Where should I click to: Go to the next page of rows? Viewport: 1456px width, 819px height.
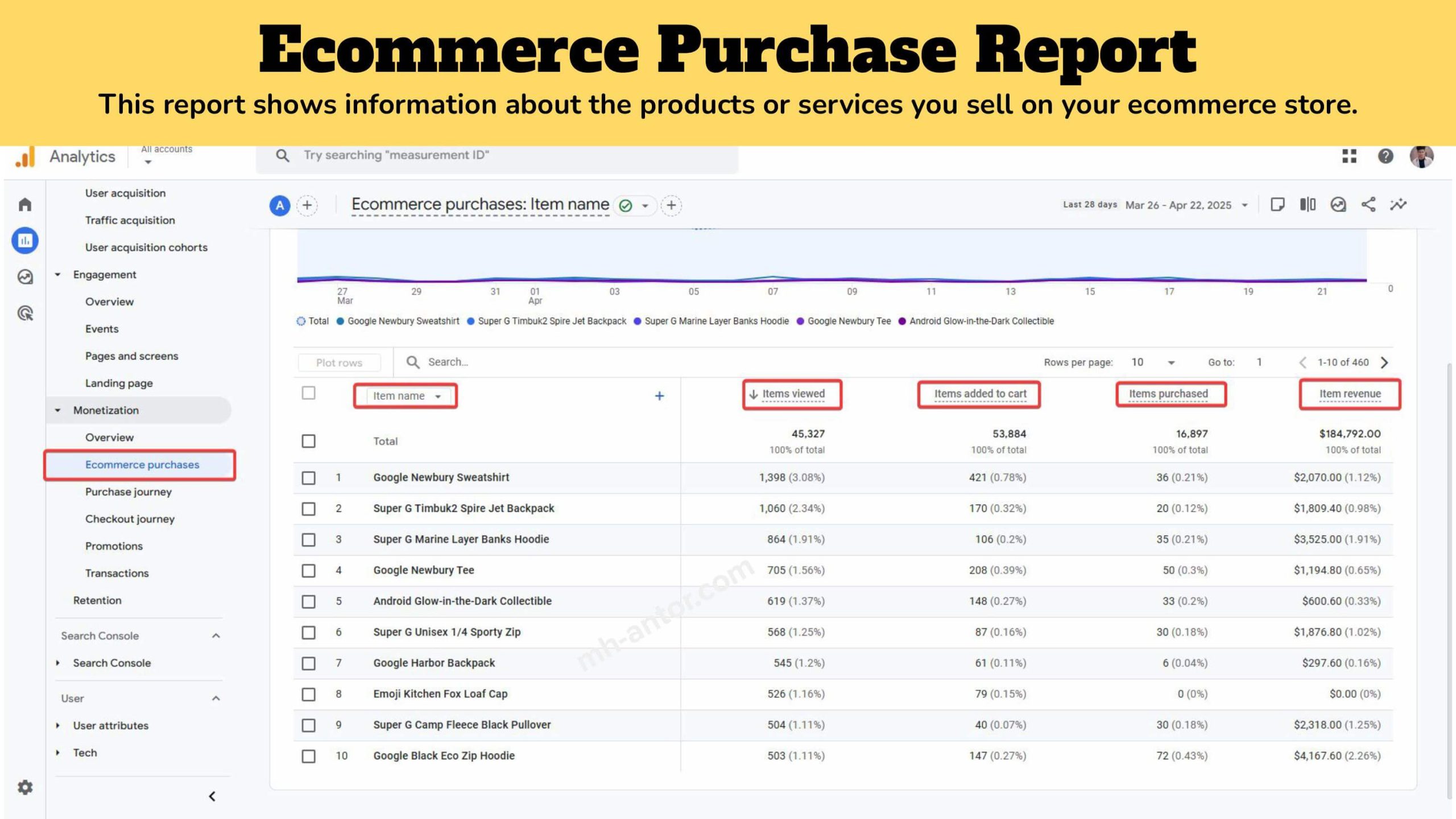tap(1385, 362)
